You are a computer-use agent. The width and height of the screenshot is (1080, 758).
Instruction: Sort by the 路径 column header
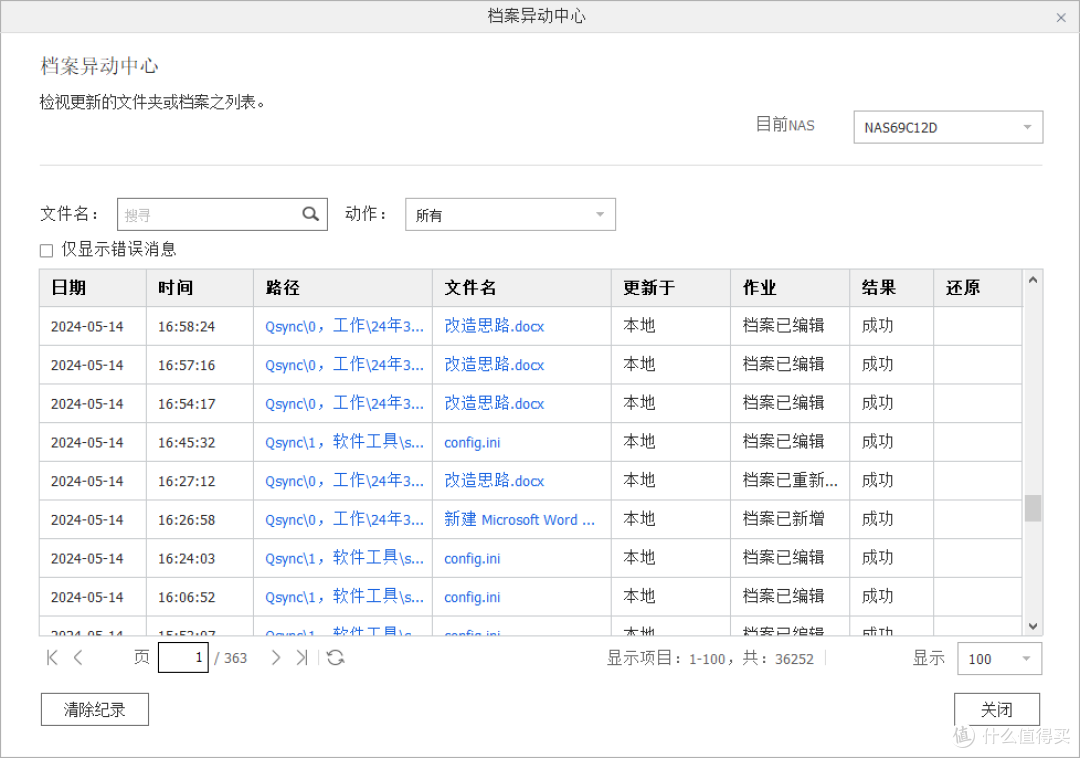click(x=343, y=288)
